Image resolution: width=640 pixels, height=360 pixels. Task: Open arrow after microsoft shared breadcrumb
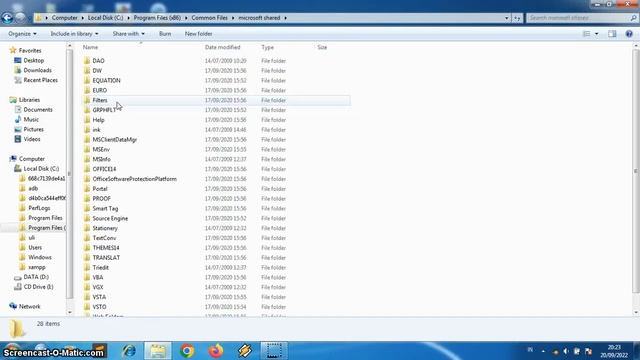(285, 18)
